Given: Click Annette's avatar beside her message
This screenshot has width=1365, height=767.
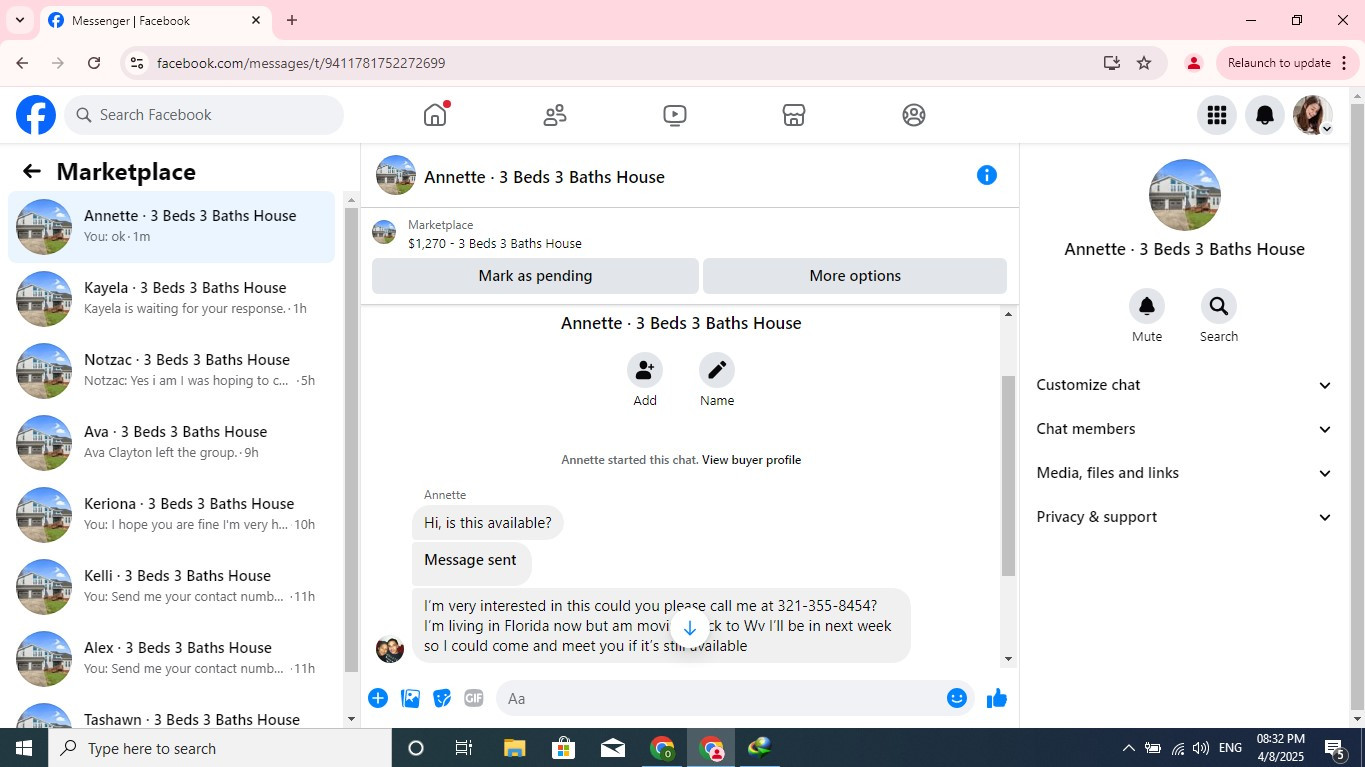Looking at the screenshot, I should (389, 649).
